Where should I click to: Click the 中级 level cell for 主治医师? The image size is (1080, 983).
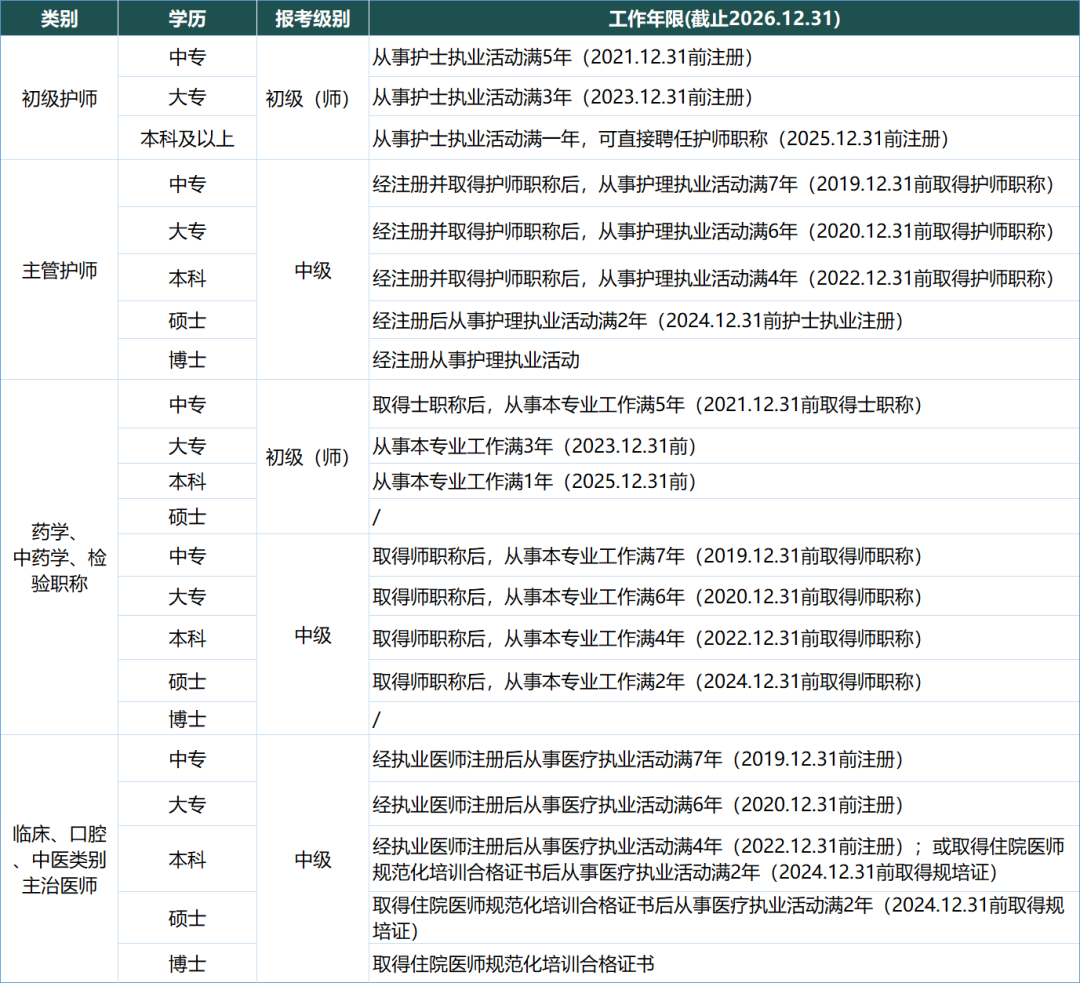[313, 859]
